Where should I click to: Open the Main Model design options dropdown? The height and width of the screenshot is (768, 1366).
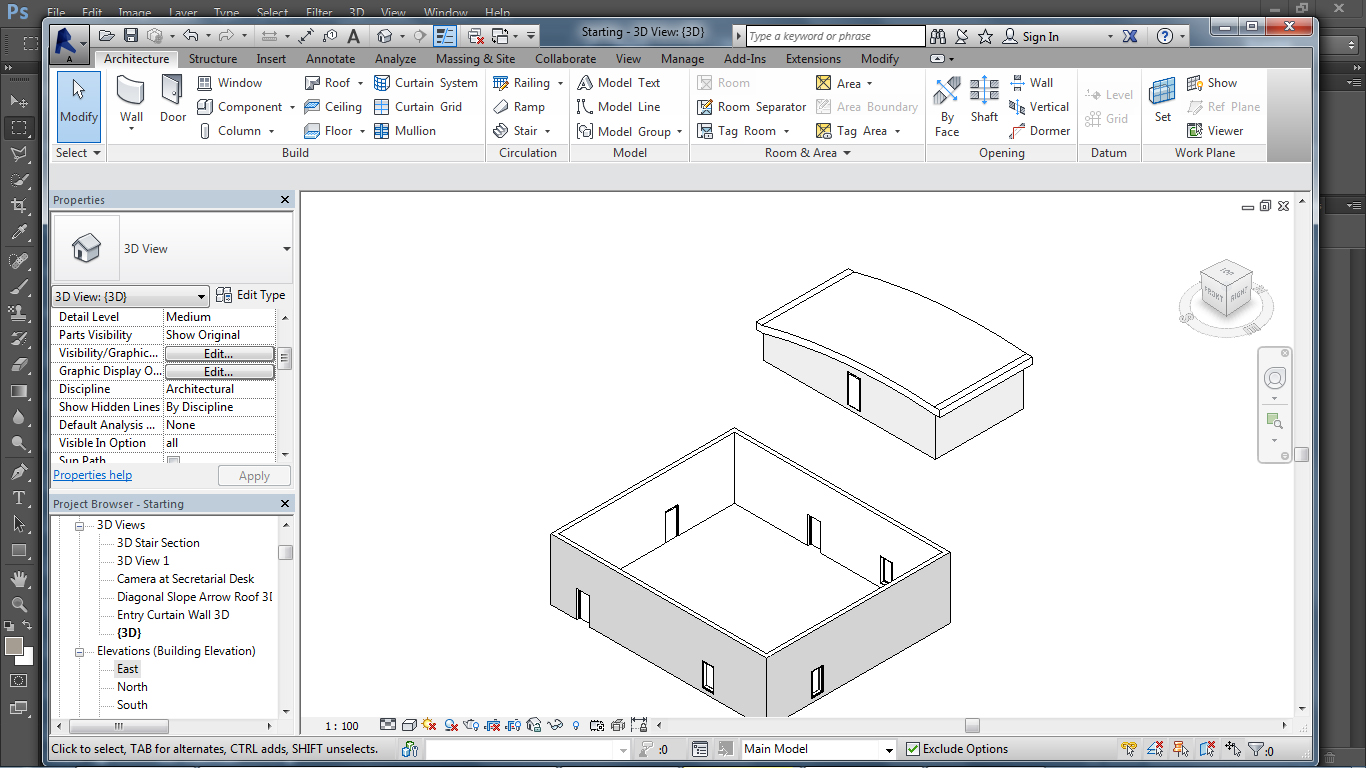[x=888, y=749]
